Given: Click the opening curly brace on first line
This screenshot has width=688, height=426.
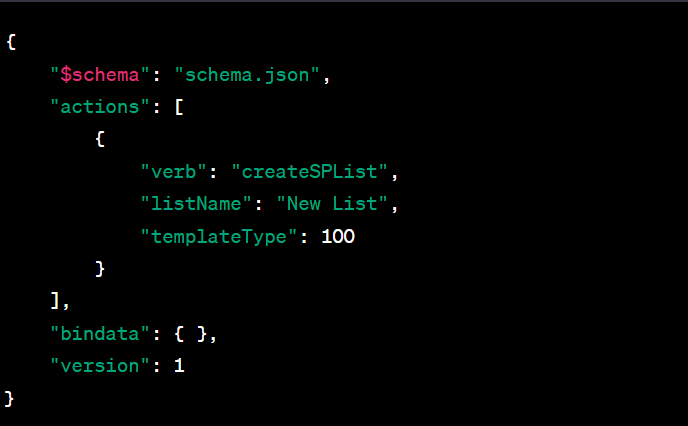Looking at the screenshot, I should coord(11,42).
